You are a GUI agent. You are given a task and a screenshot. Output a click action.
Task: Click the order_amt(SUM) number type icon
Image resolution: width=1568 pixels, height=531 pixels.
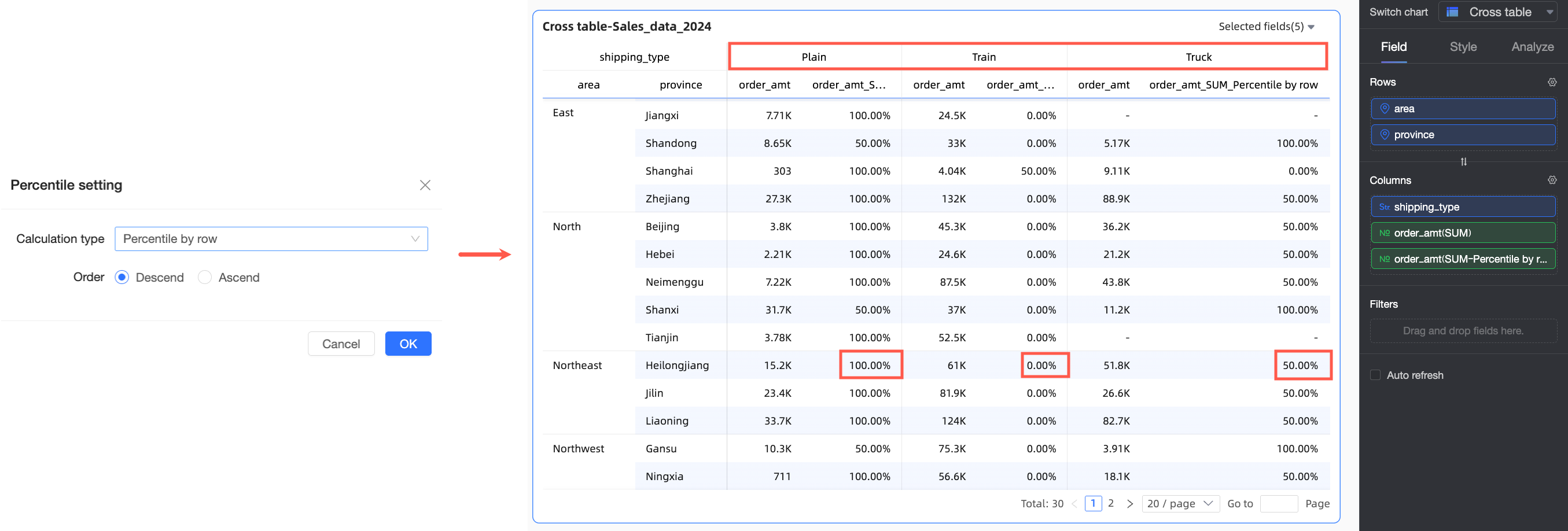[x=1384, y=233]
